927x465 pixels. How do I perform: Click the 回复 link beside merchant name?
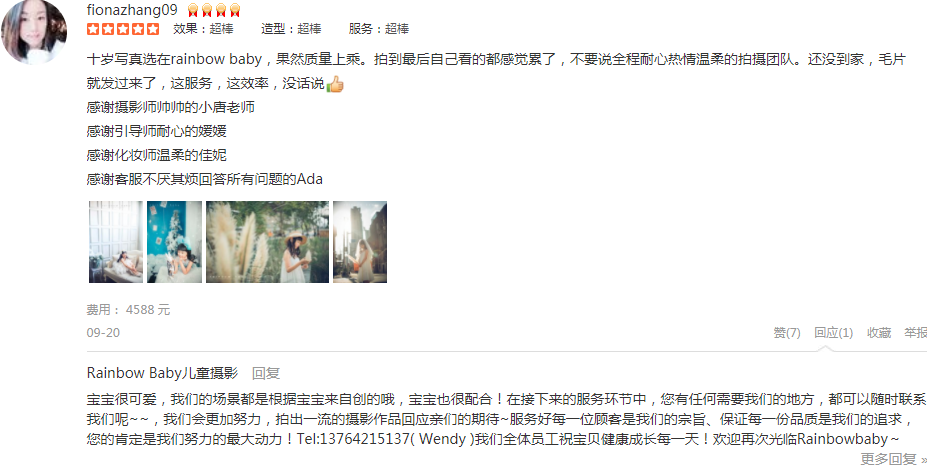point(266,373)
